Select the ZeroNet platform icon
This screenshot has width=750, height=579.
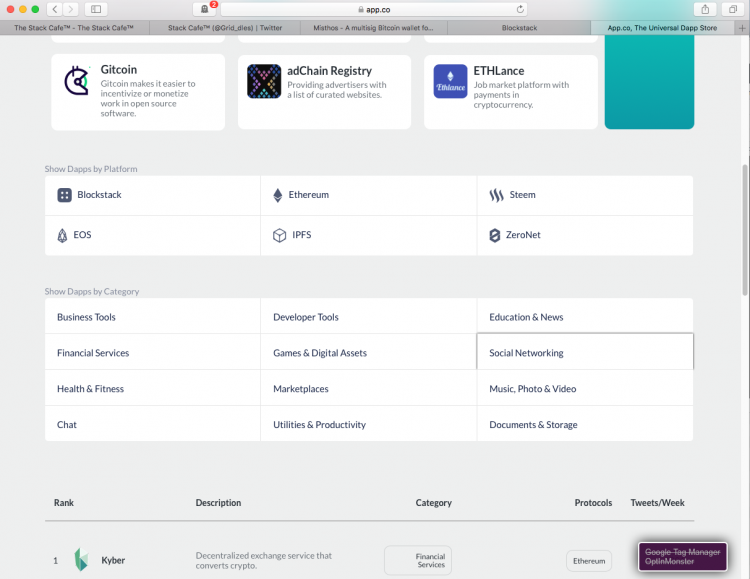click(x=495, y=235)
